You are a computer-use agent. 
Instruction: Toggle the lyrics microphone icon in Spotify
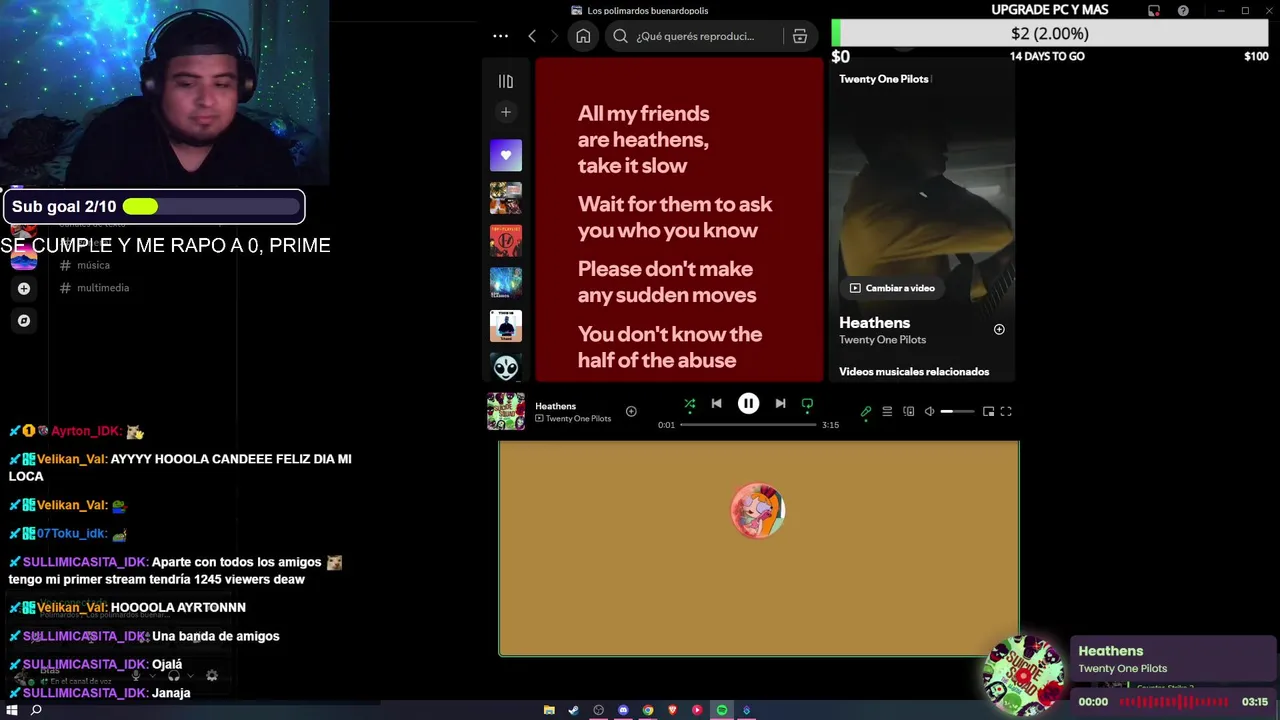pos(866,411)
